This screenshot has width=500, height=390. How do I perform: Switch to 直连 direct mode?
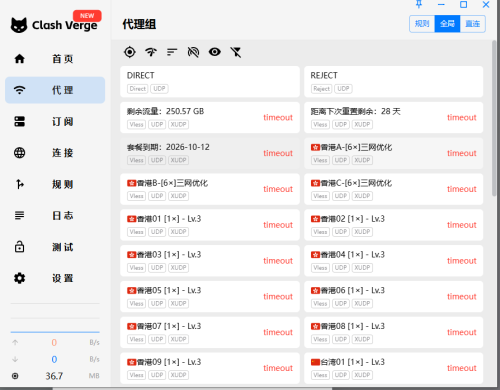pyautogui.click(x=473, y=24)
